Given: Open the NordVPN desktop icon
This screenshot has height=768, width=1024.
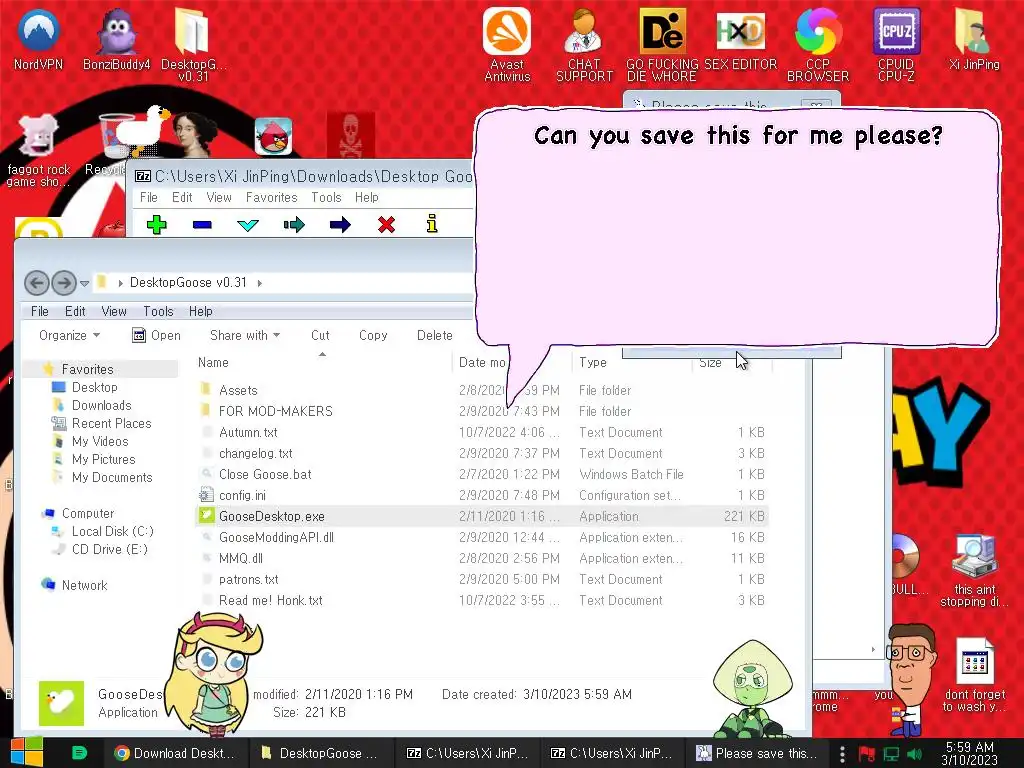Looking at the screenshot, I should (x=38, y=40).
